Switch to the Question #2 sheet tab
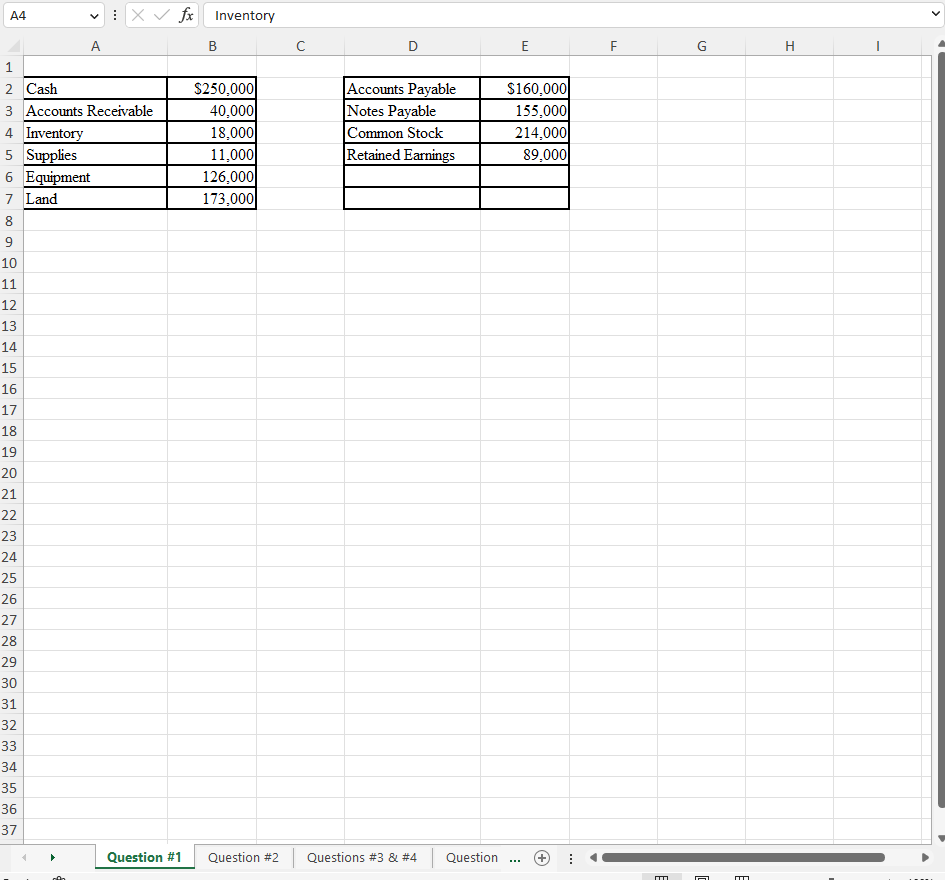This screenshot has width=945, height=880. (x=243, y=857)
